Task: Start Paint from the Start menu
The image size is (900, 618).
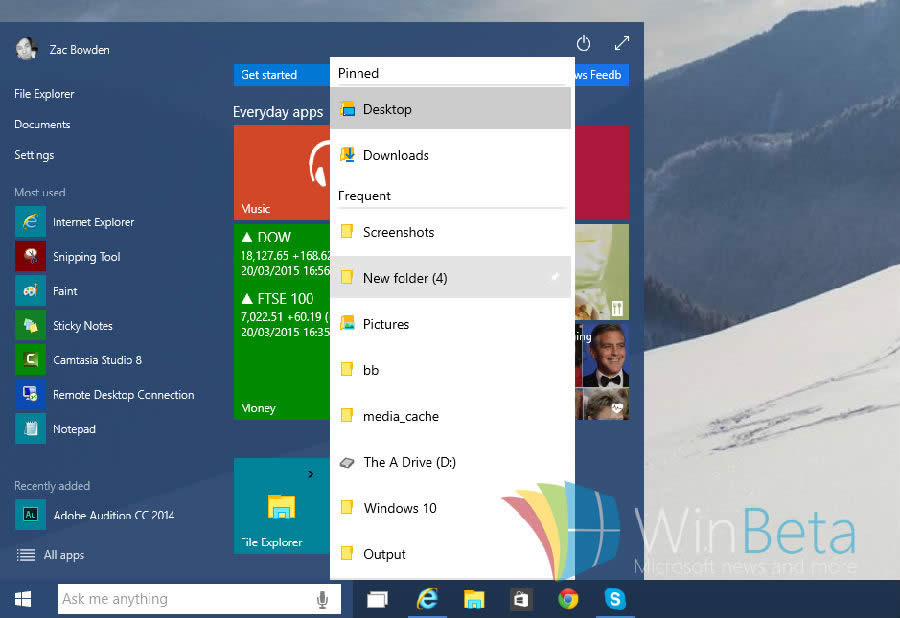Action: [66, 291]
